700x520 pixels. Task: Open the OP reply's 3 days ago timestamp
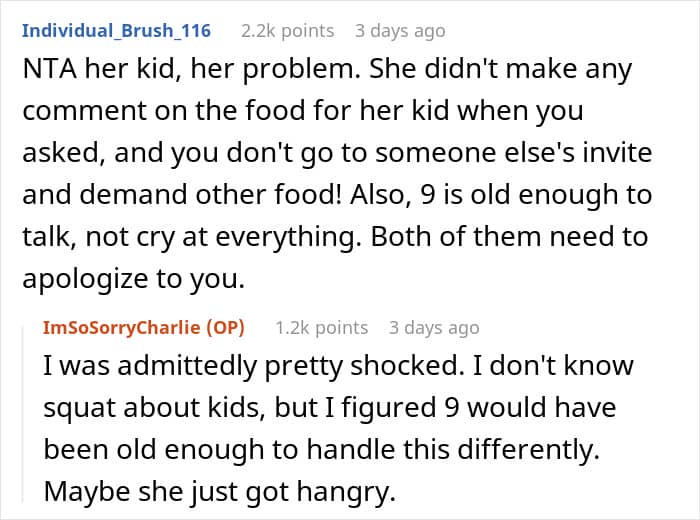(434, 328)
